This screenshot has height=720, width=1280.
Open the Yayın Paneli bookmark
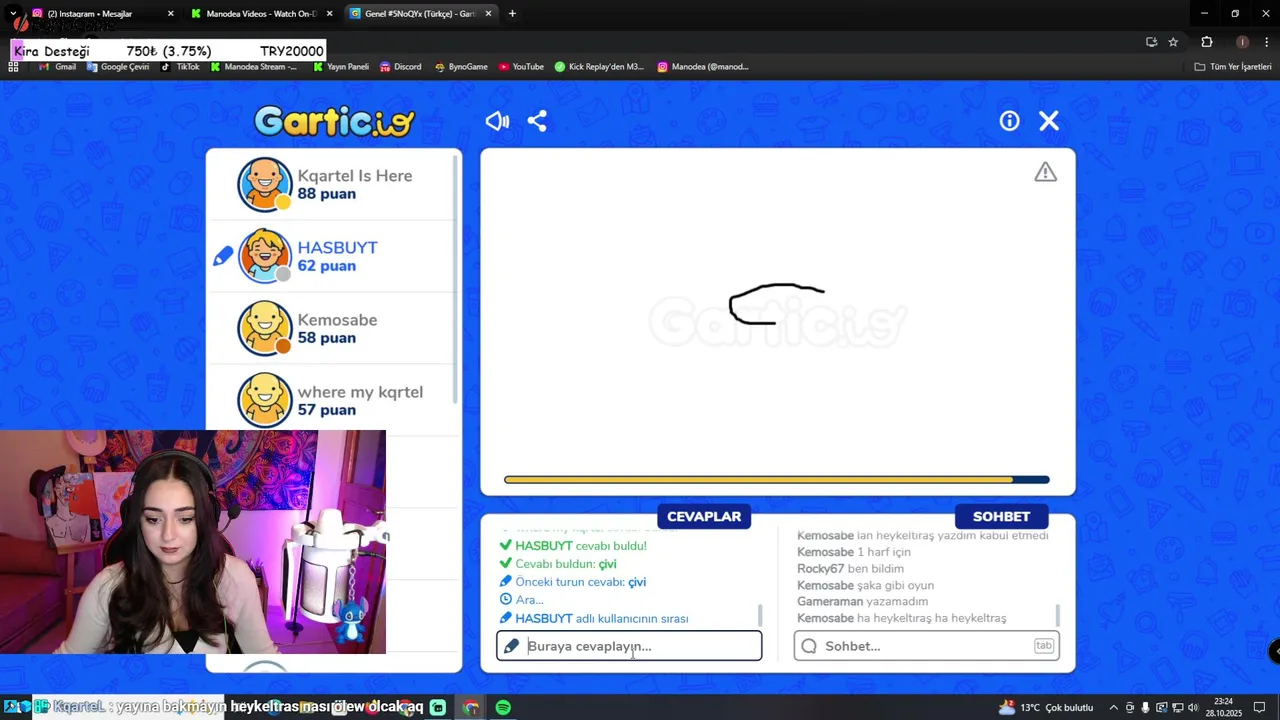click(341, 67)
